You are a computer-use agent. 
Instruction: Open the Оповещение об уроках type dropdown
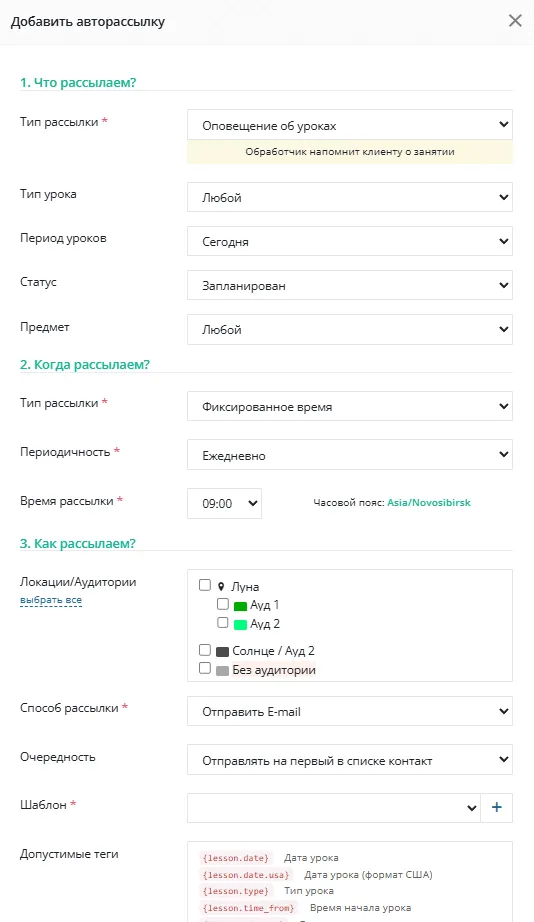click(350, 125)
